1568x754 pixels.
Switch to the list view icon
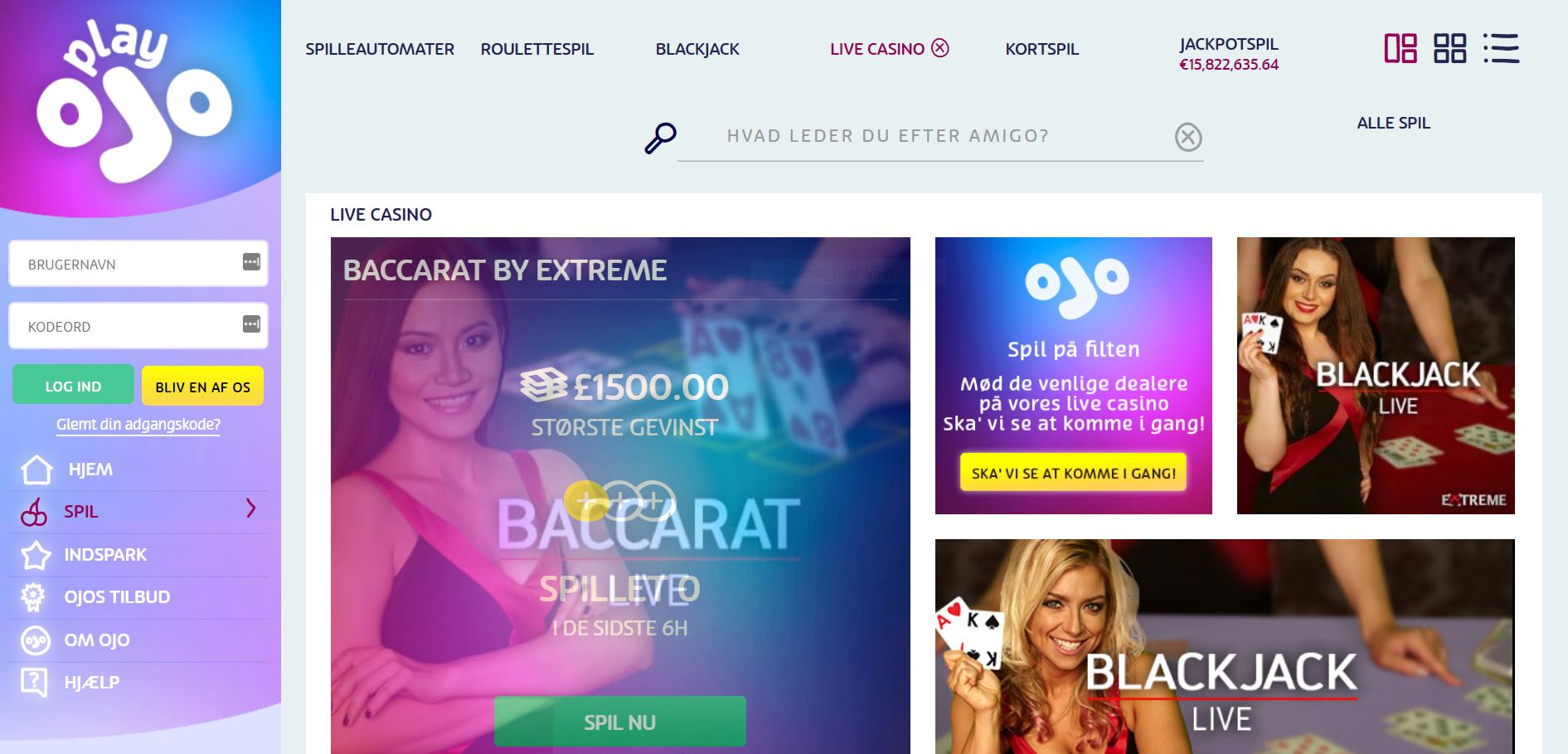pyautogui.click(x=1501, y=48)
